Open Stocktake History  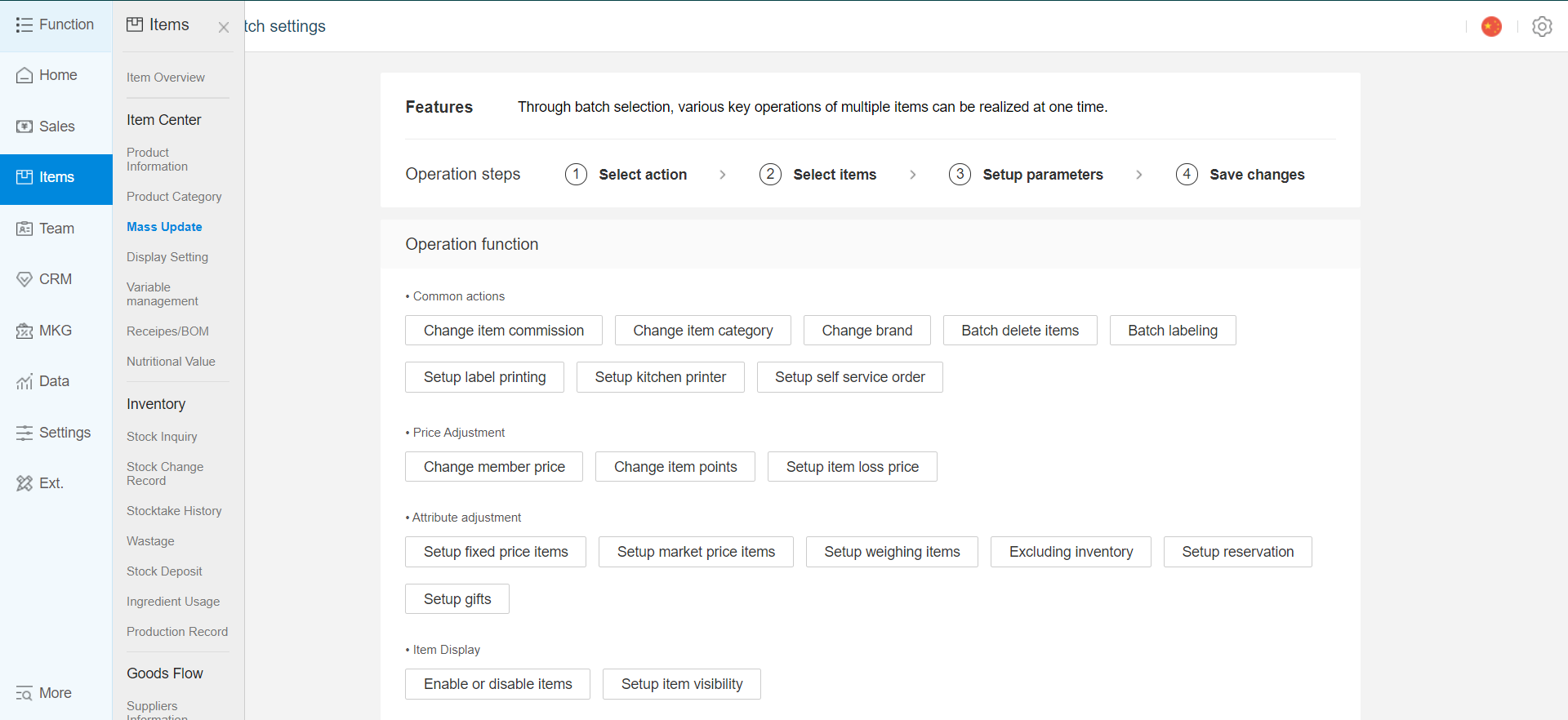[x=174, y=511]
